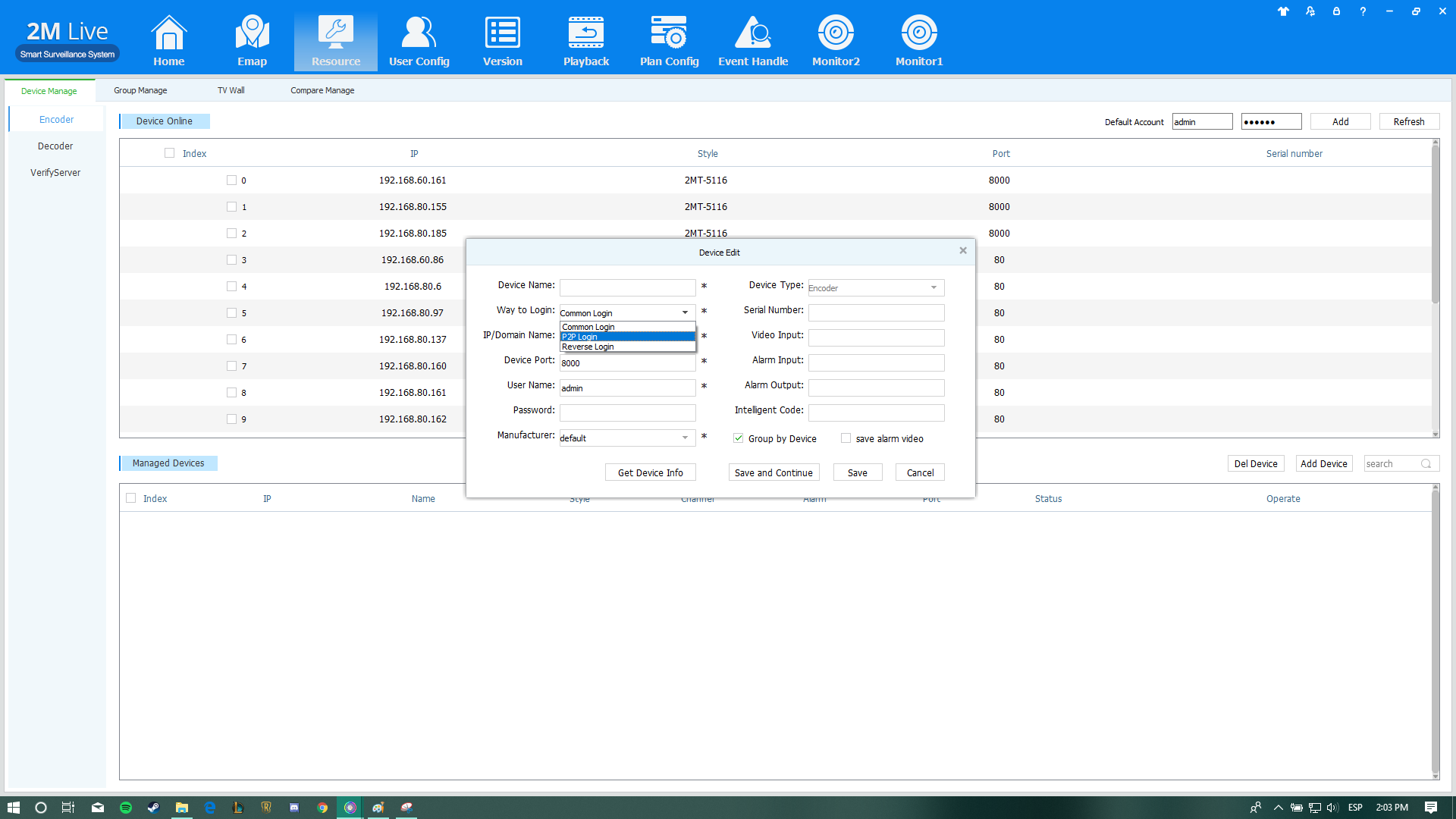1456x819 pixels.
Task: Launch Spotify from the Windows taskbar
Action: coord(126,808)
